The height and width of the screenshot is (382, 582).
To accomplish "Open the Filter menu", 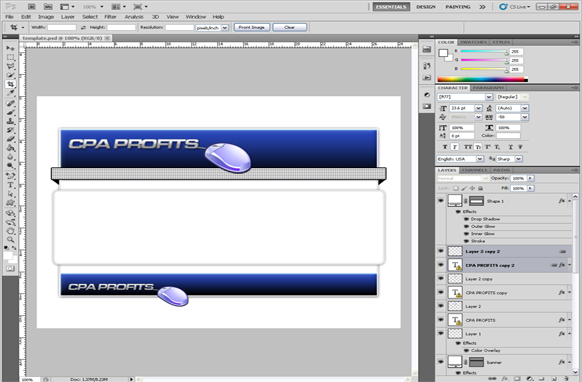I will 110,17.
